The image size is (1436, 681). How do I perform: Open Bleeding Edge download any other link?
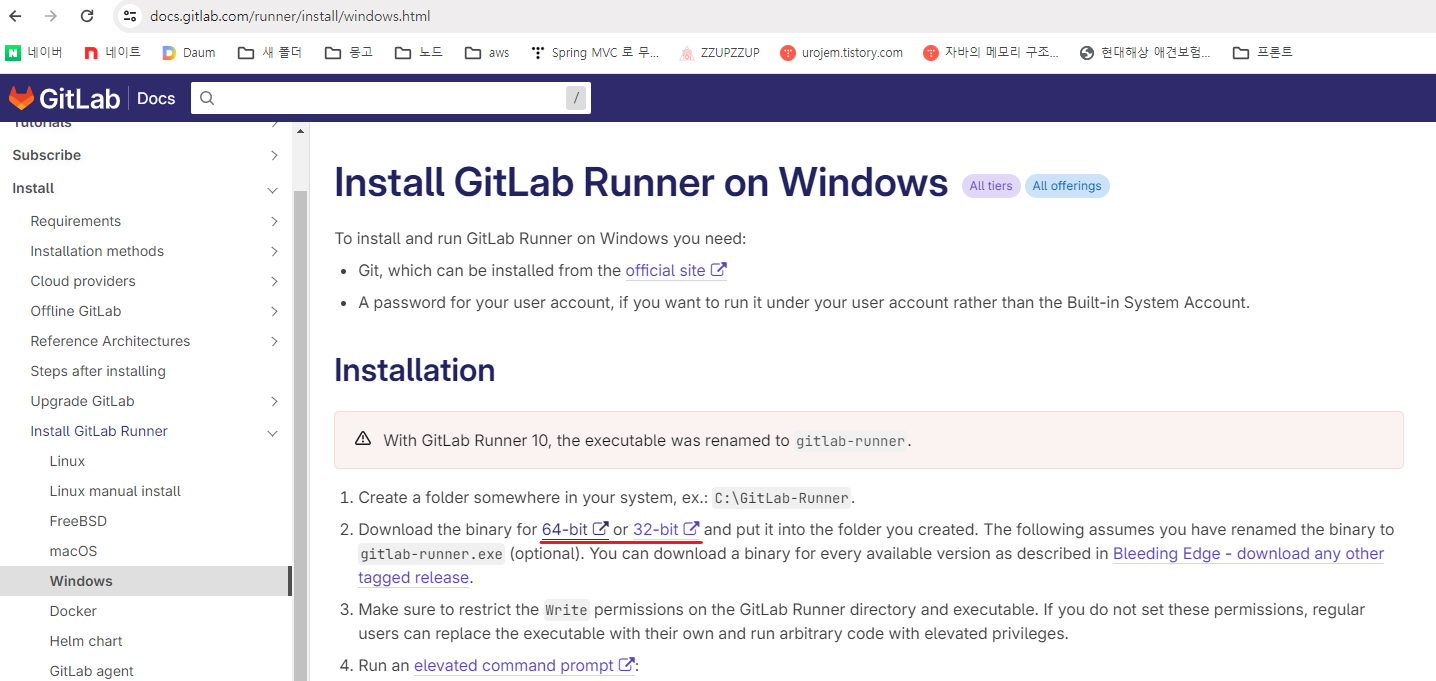(1248, 553)
